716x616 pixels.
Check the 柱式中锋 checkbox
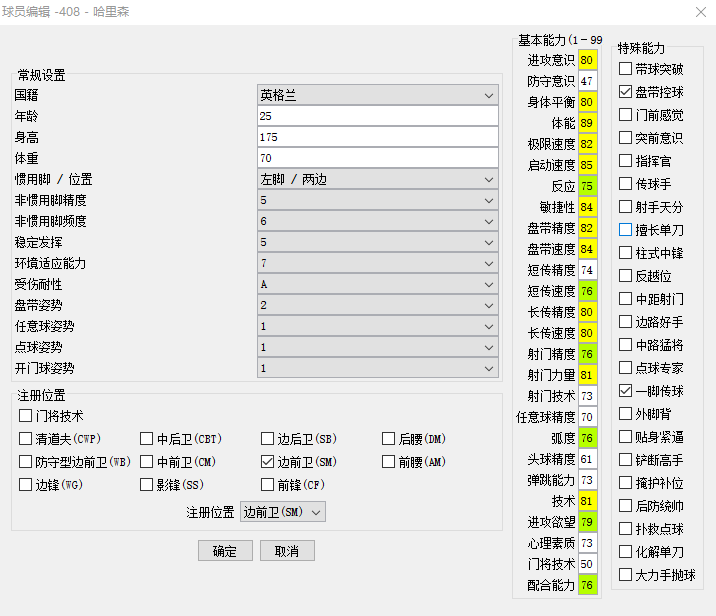[x=626, y=253]
